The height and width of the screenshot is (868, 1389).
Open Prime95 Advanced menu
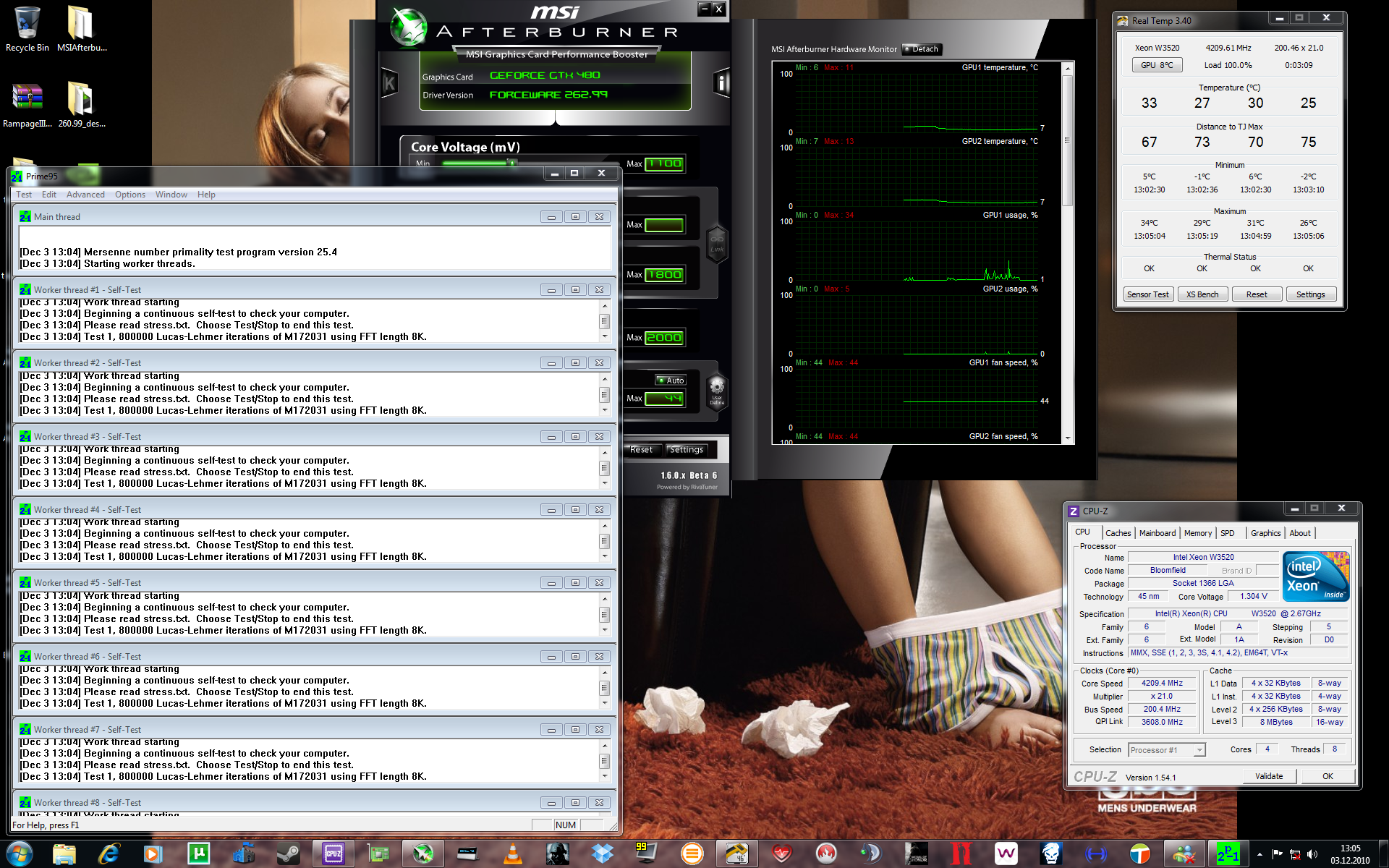click(85, 195)
